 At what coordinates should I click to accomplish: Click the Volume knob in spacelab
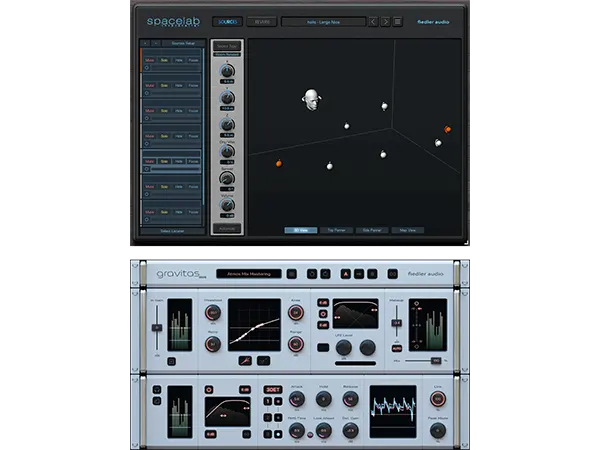[x=227, y=205]
